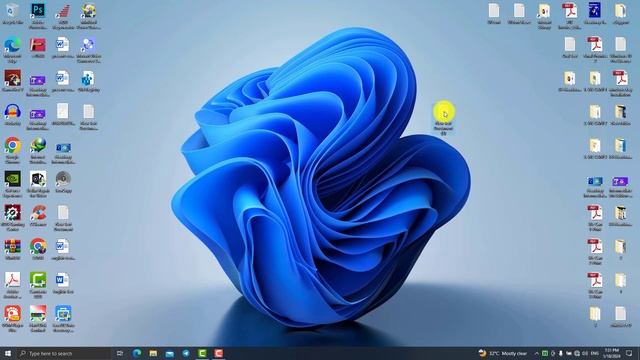The height and width of the screenshot is (360, 640).
Task: Switch to green Camtasia taskbar app
Action: coord(202,353)
